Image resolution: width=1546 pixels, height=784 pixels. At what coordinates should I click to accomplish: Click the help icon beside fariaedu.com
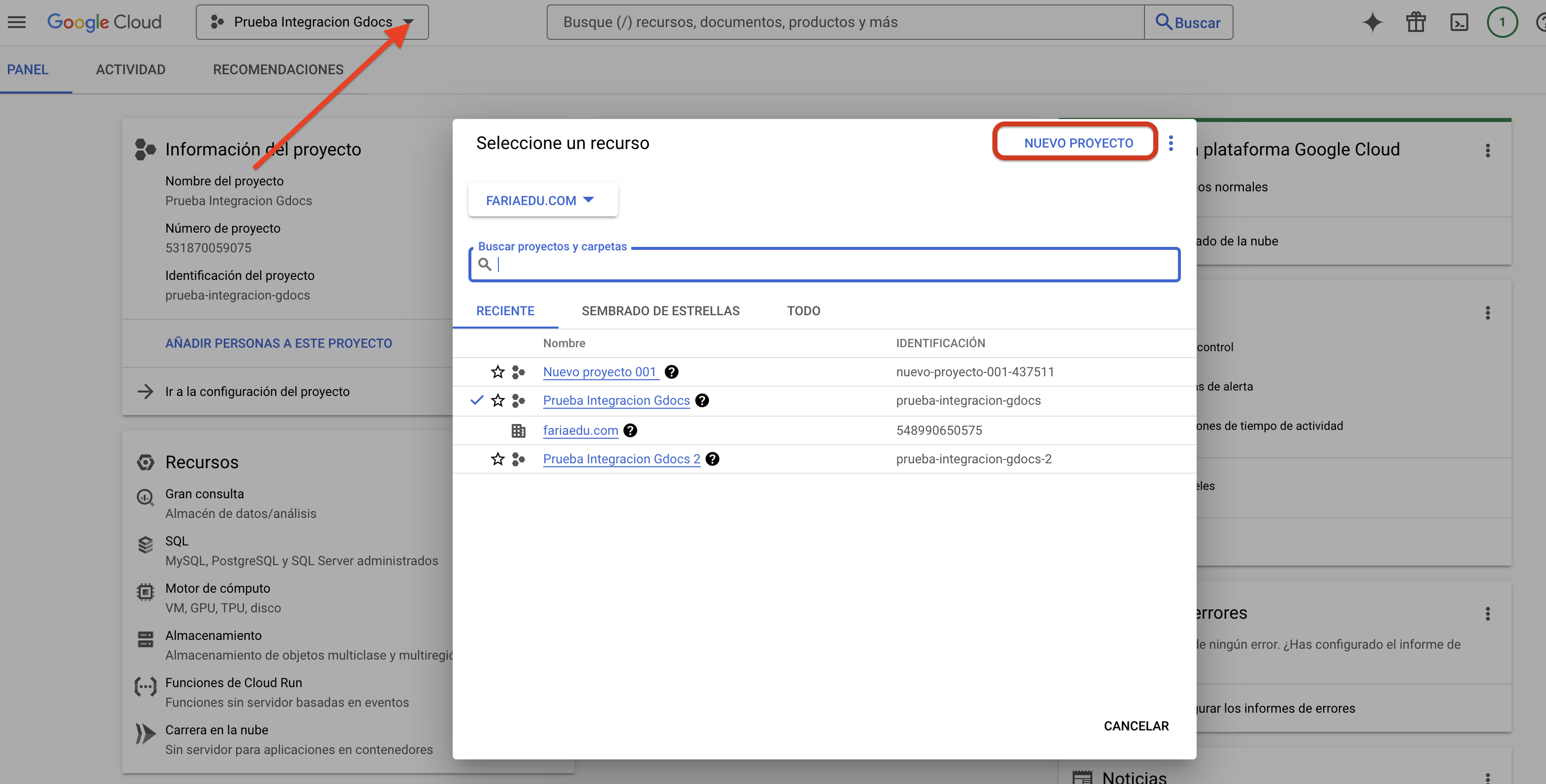(630, 430)
